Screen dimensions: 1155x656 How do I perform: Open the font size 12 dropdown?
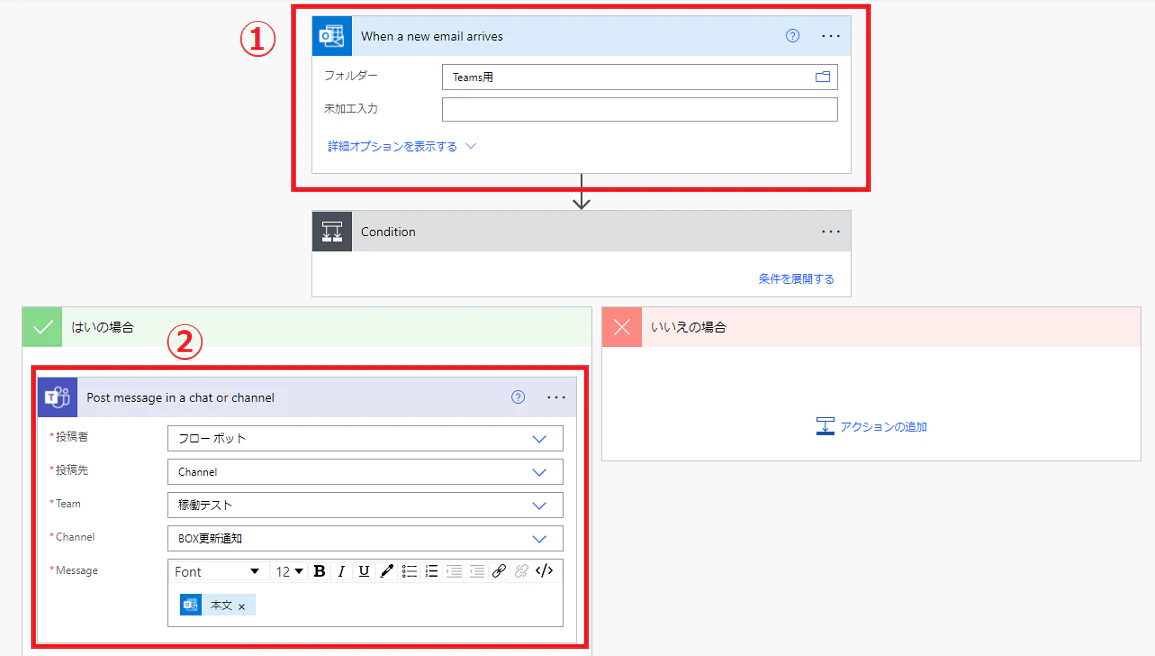(x=289, y=571)
